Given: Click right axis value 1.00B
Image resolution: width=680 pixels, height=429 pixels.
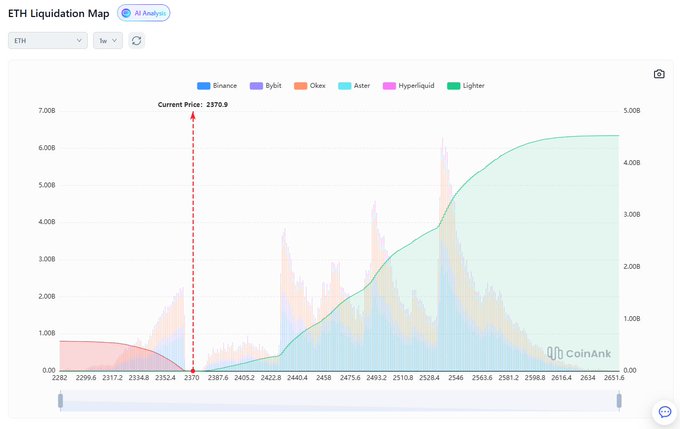Looking at the screenshot, I should [632, 318].
